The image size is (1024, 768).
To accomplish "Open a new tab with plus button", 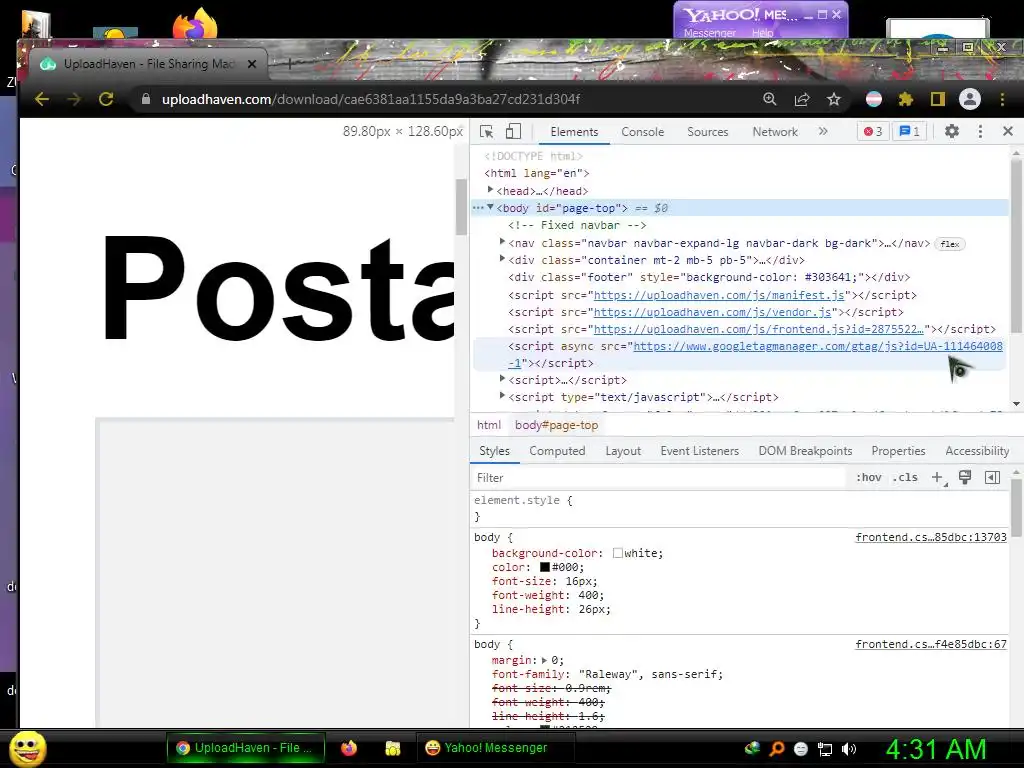I will (290, 64).
